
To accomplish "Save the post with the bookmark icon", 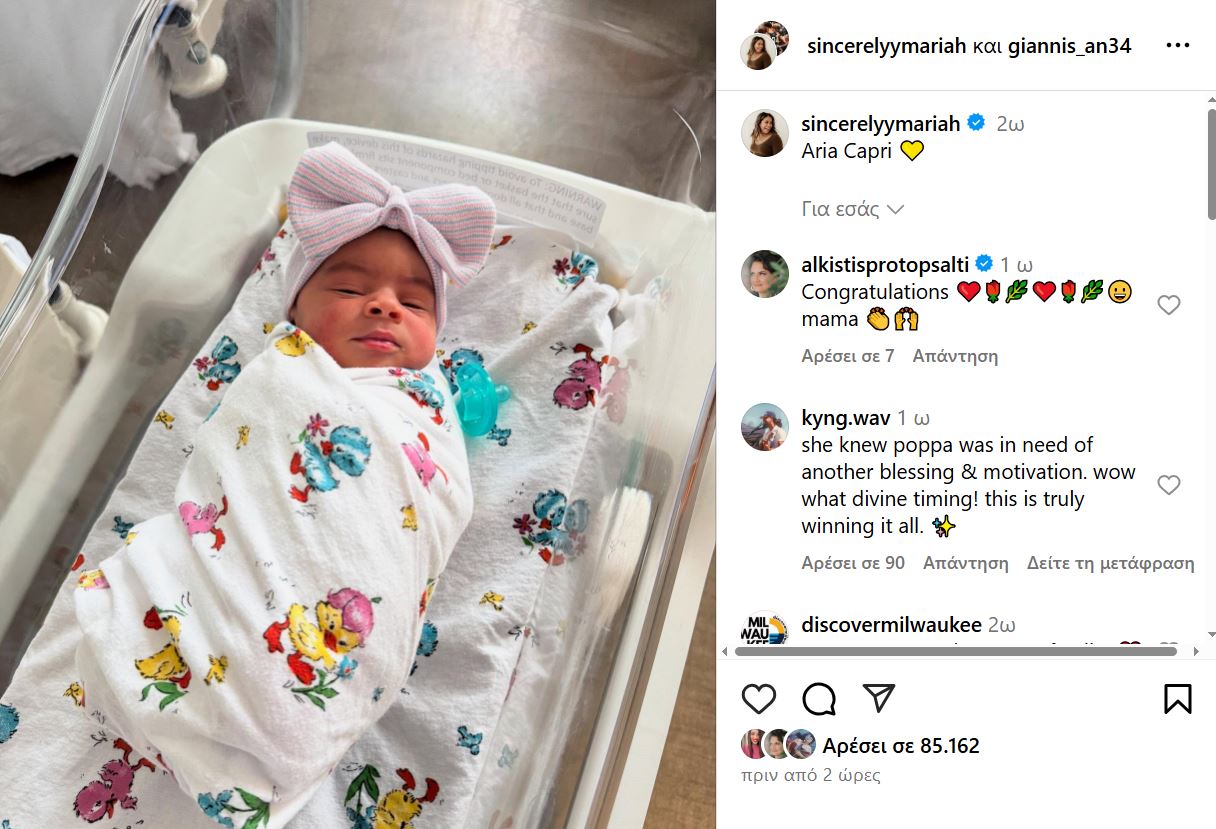I will pos(1178,698).
